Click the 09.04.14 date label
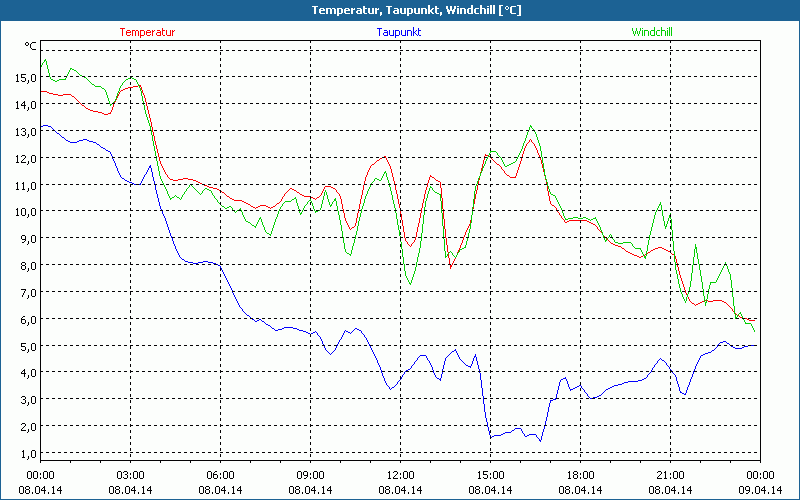This screenshot has width=800, height=500. point(760,490)
